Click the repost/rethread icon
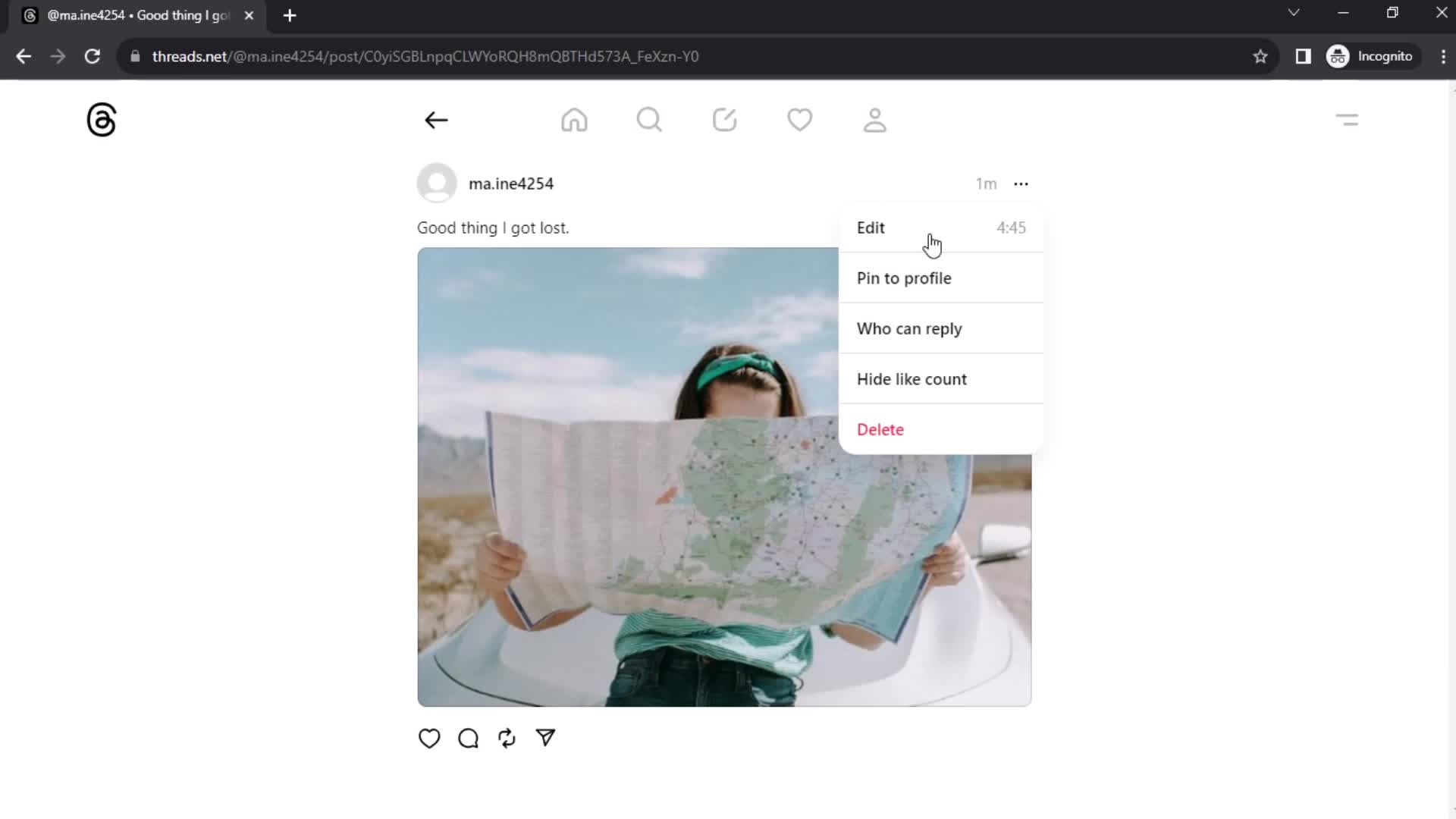Viewport: 1456px width, 819px height. (x=507, y=738)
